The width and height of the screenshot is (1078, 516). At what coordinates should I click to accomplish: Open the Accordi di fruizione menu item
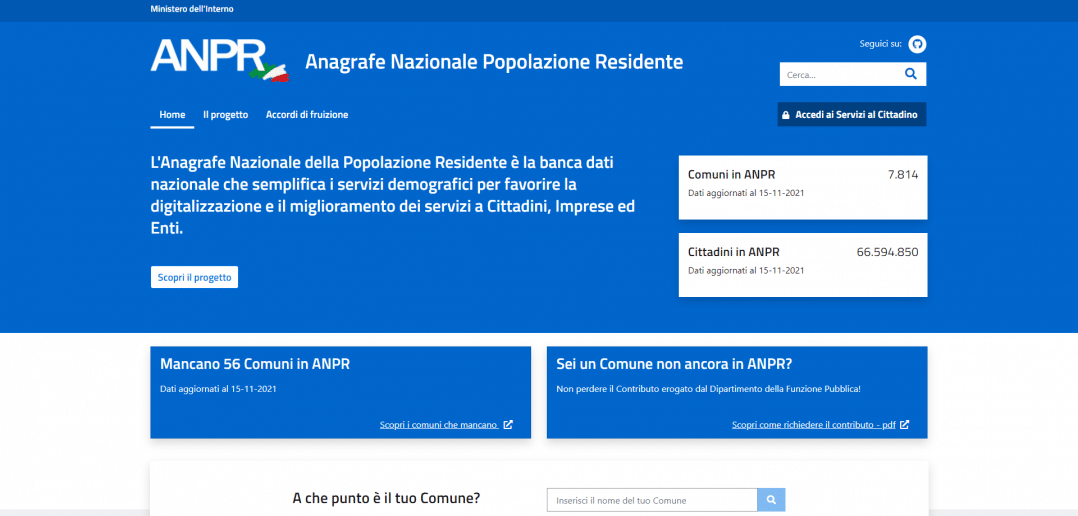(x=307, y=115)
